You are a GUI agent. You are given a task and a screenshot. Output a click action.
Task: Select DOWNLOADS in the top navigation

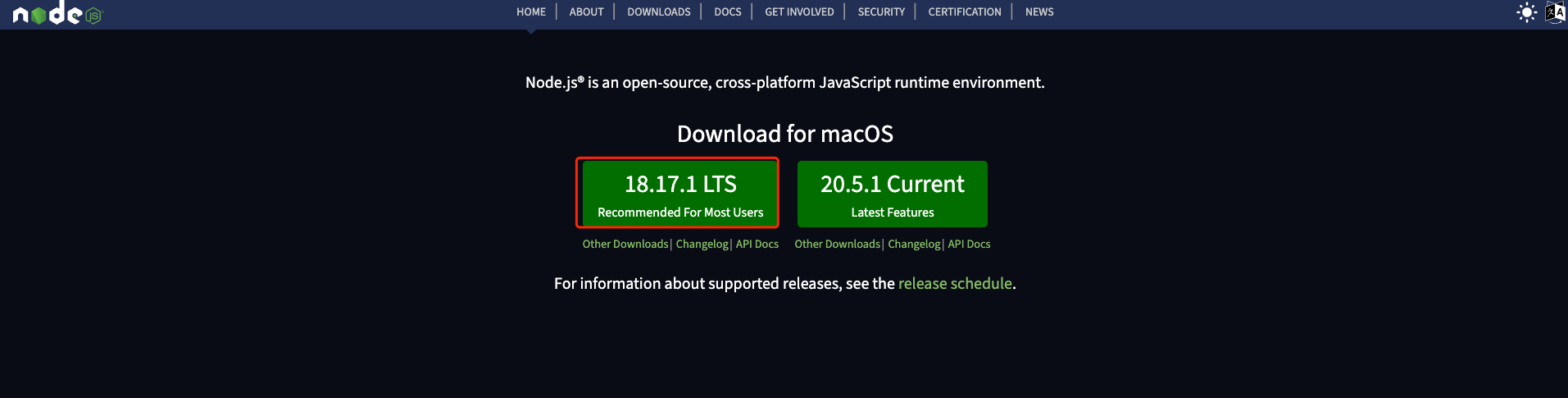click(x=658, y=12)
